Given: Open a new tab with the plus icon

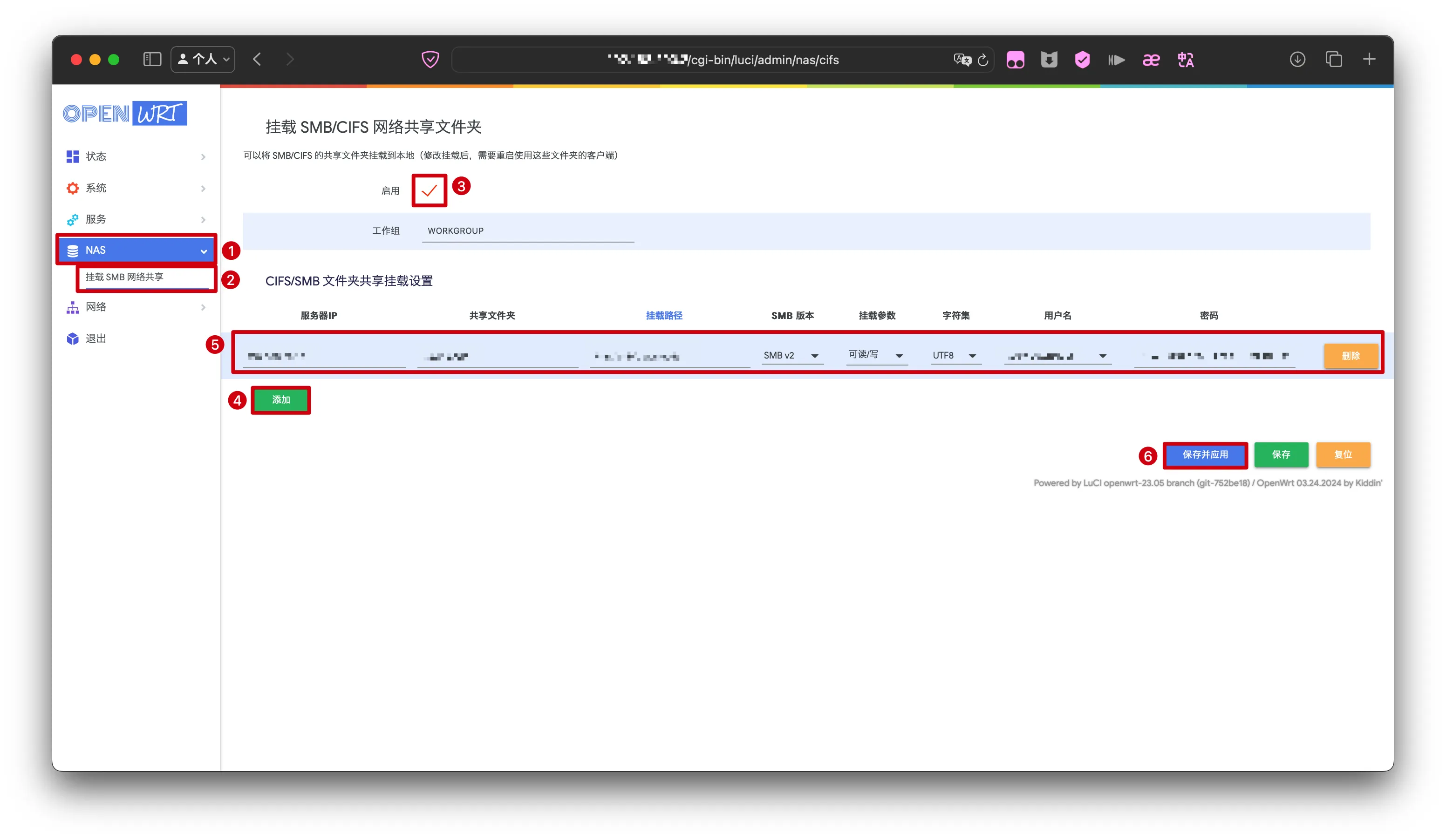Looking at the screenshot, I should (1369, 59).
